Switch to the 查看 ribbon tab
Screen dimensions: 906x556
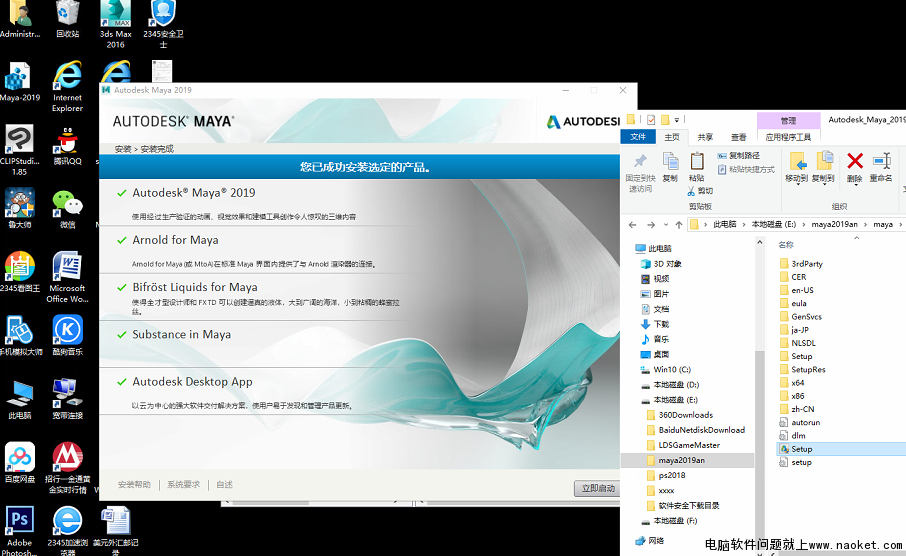(x=738, y=137)
